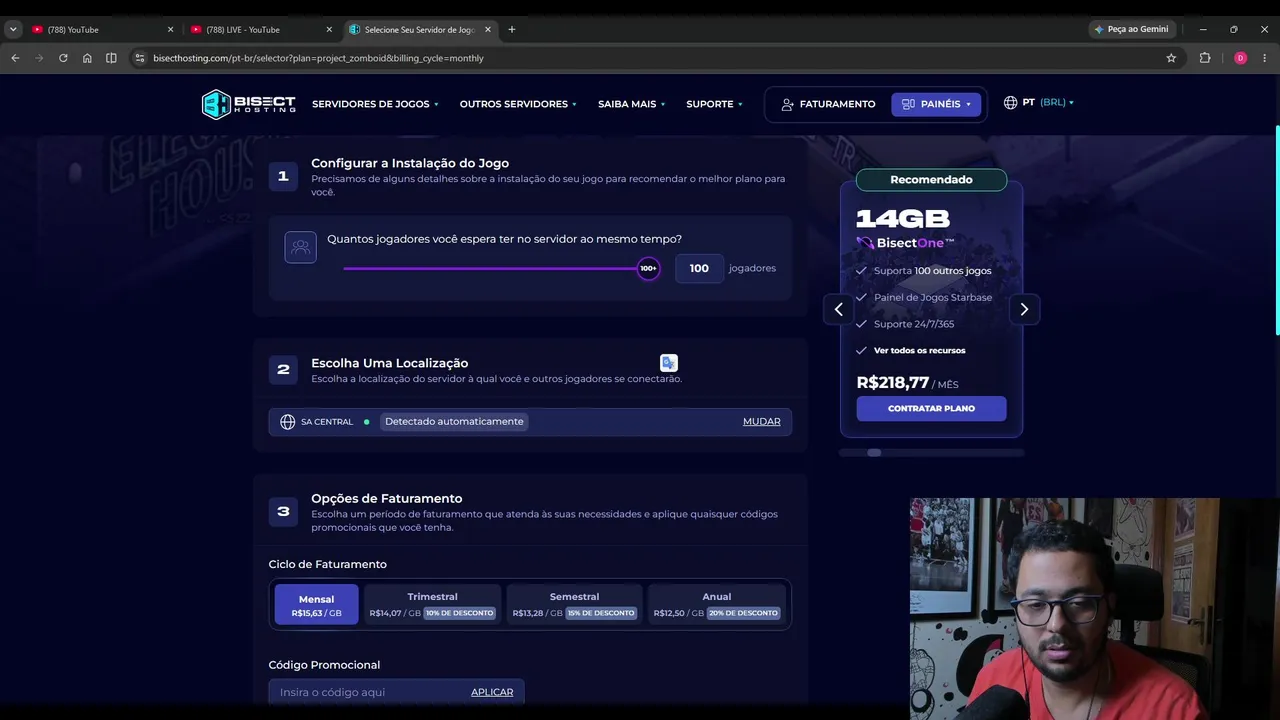Show previous recommended plan arrow
Image resolution: width=1280 pixels, height=720 pixels.
click(x=839, y=309)
